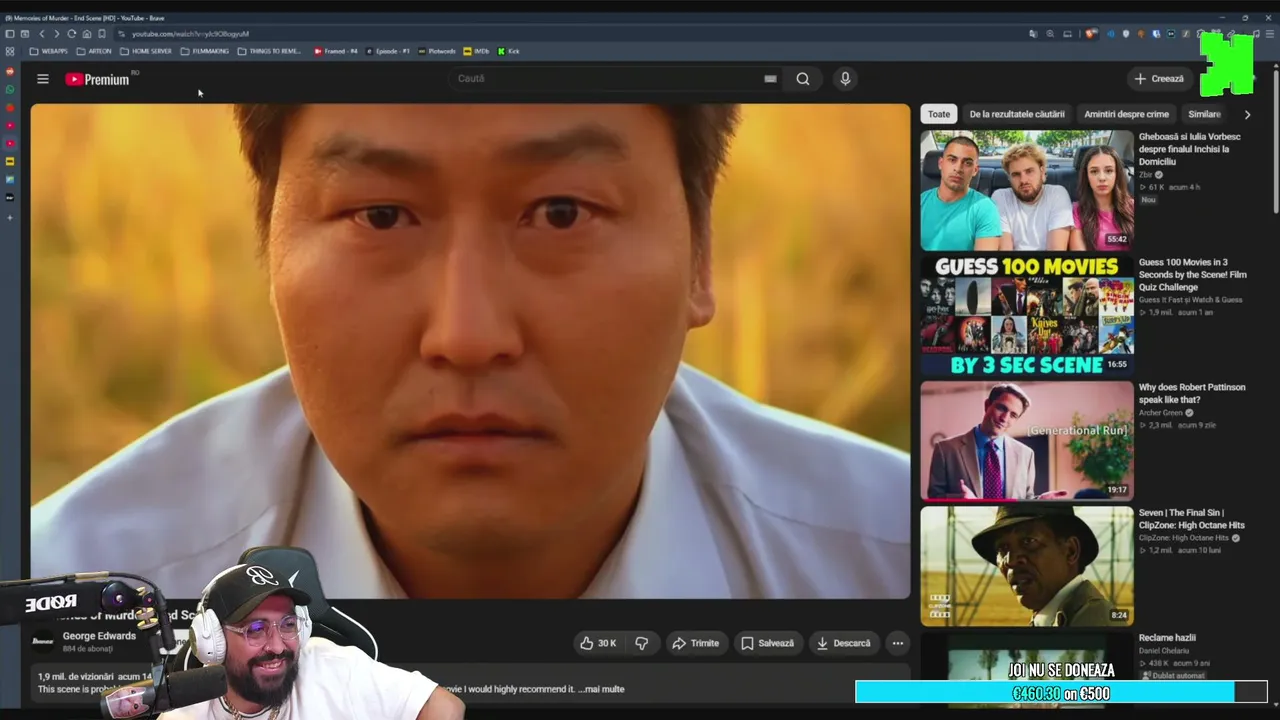Toggle Brave sidebar panel button
The image size is (1280, 720).
[x=10, y=34]
